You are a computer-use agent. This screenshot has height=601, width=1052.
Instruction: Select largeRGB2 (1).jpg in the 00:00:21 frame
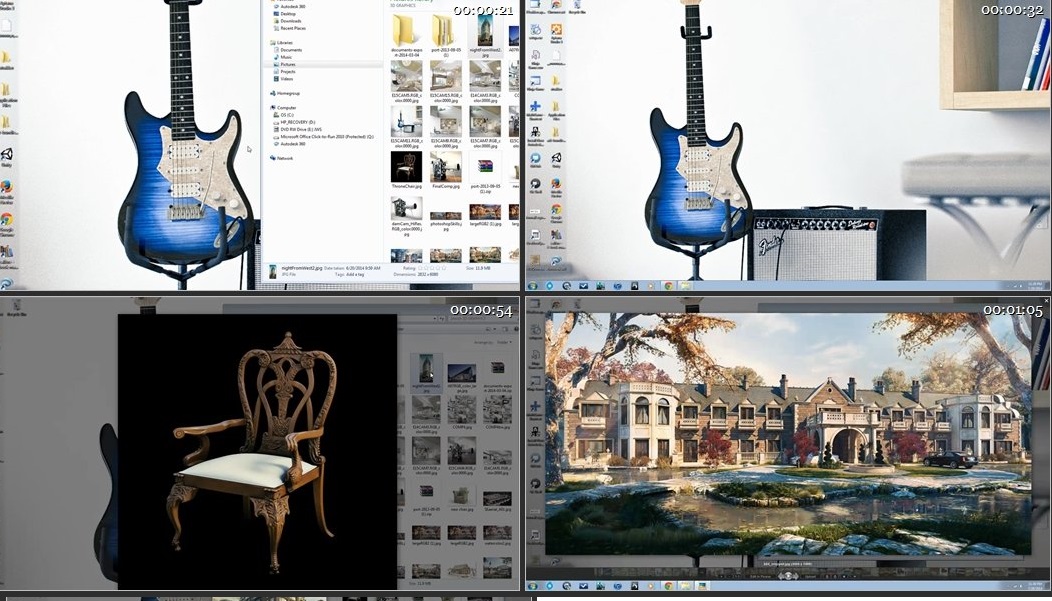484,213
